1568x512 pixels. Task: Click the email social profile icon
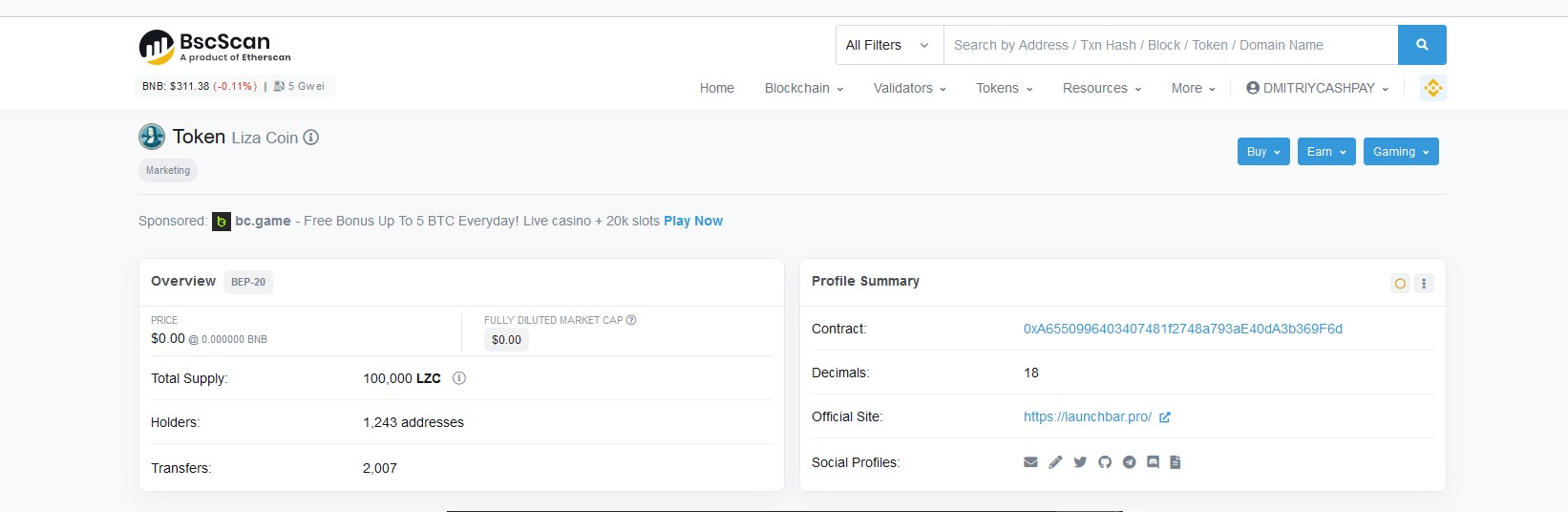pyautogui.click(x=1030, y=462)
